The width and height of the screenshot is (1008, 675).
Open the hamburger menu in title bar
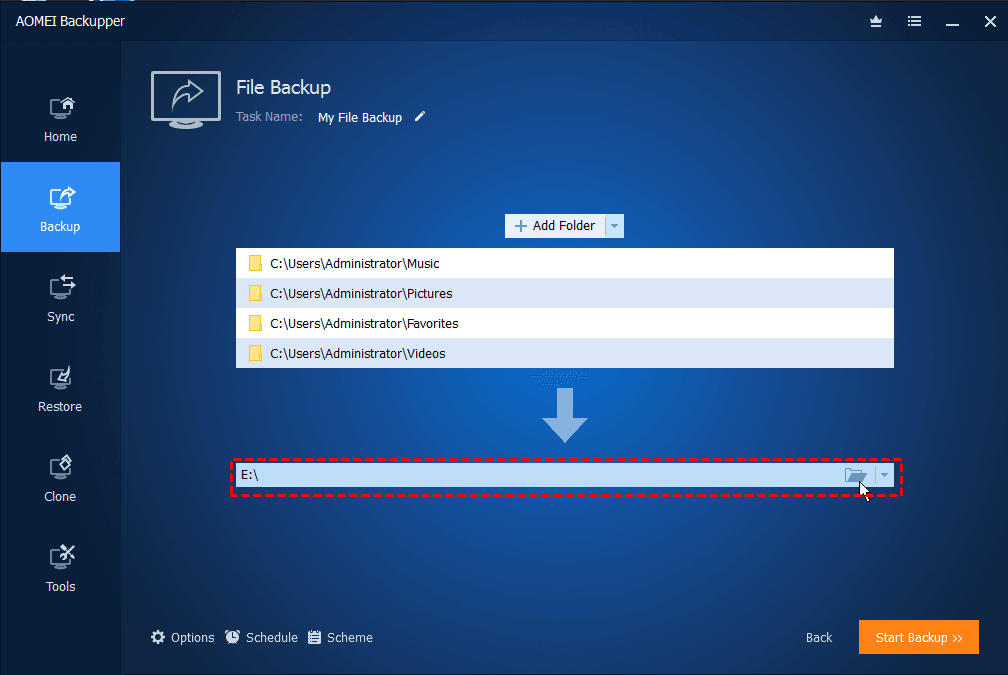pyautogui.click(x=914, y=22)
